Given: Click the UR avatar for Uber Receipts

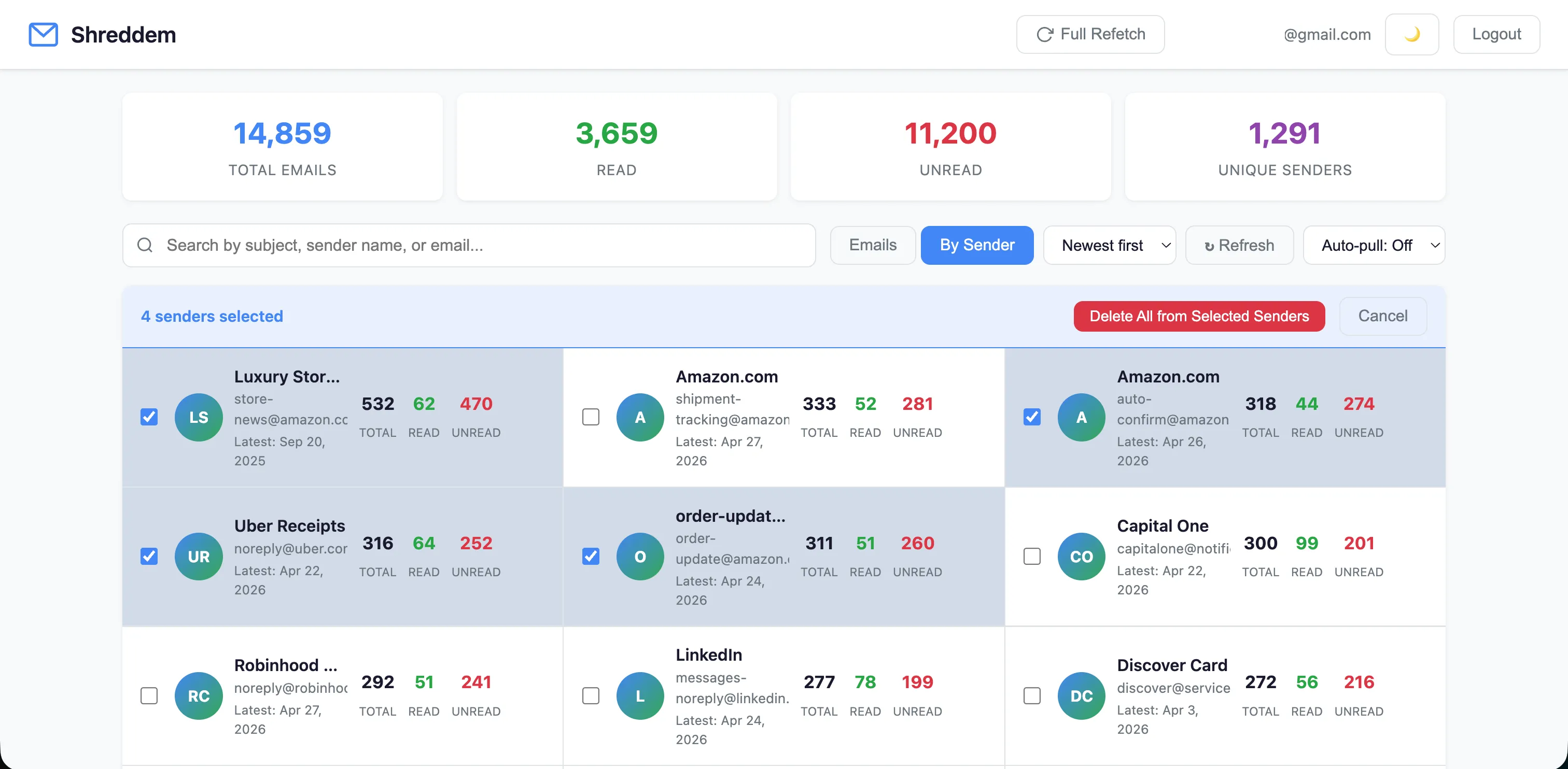Looking at the screenshot, I should click(x=199, y=557).
